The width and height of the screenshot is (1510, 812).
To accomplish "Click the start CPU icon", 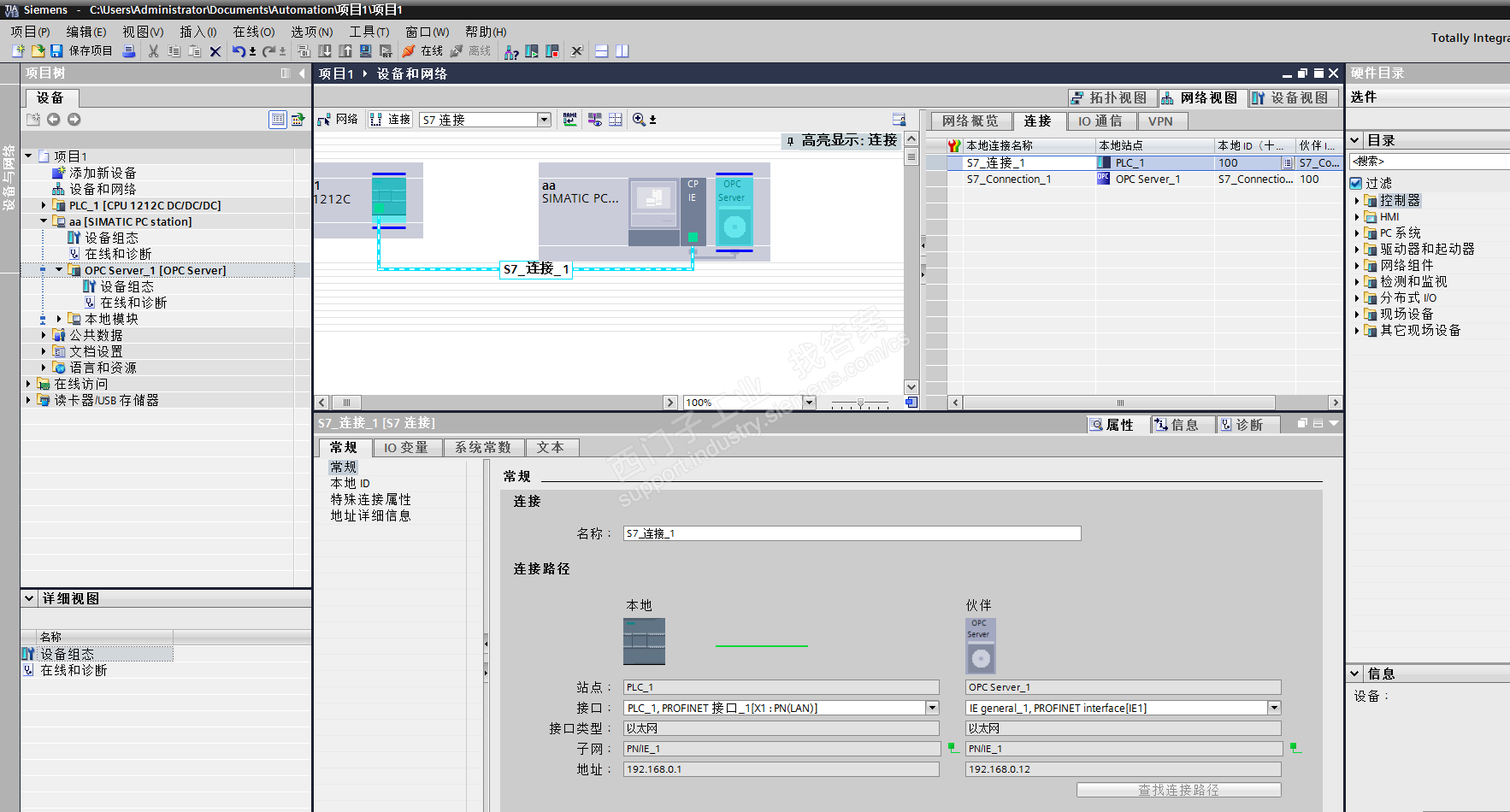I will coord(532,51).
